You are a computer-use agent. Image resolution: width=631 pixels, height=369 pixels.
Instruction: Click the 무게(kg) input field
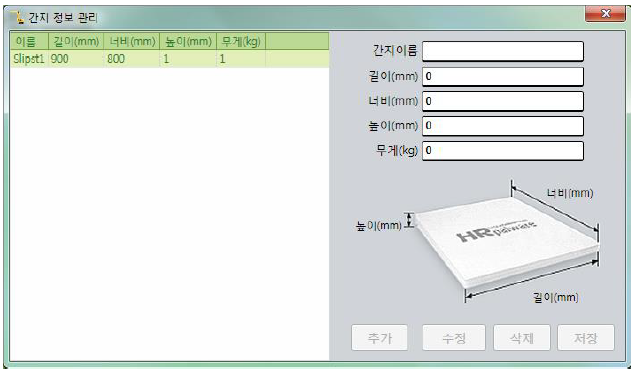pos(503,150)
